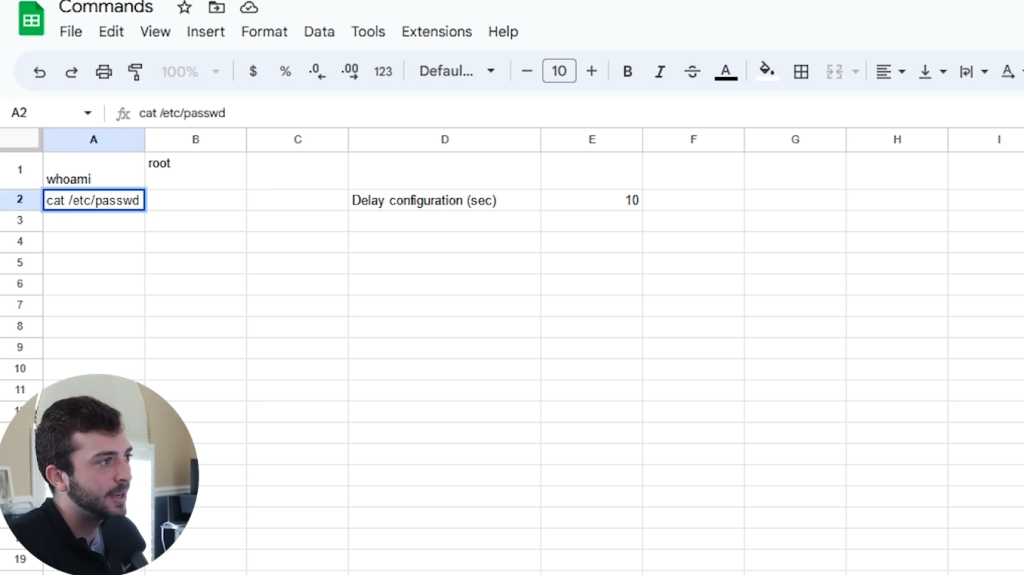This screenshot has height=575, width=1024.
Task: Open the Google Sheets home icon
Action: pyautogui.click(x=31, y=19)
